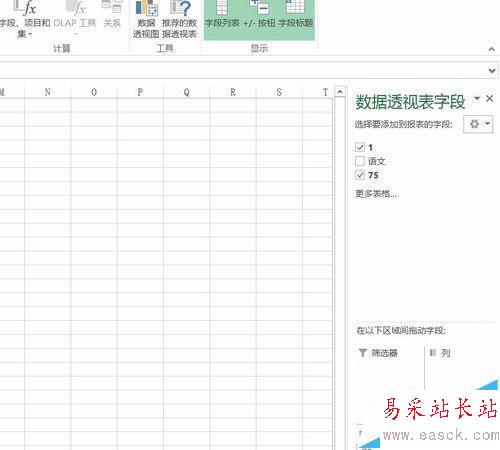Click 在以下区域间拖动字段 label
This screenshot has width=500, height=450.
point(401,331)
